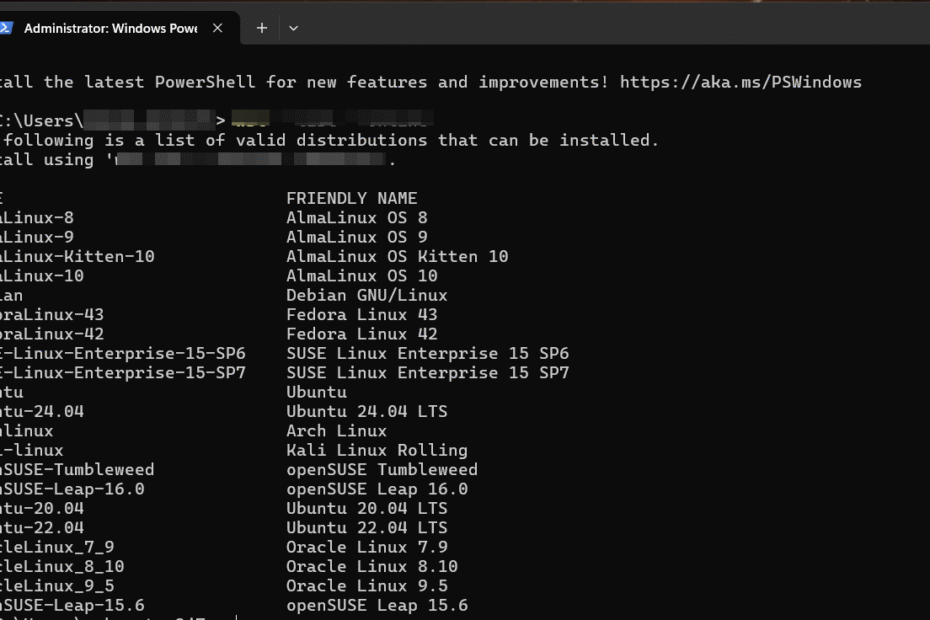Click the Ubuntu 22.04 LTS line
The width and height of the screenshot is (930, 620).
366,527
